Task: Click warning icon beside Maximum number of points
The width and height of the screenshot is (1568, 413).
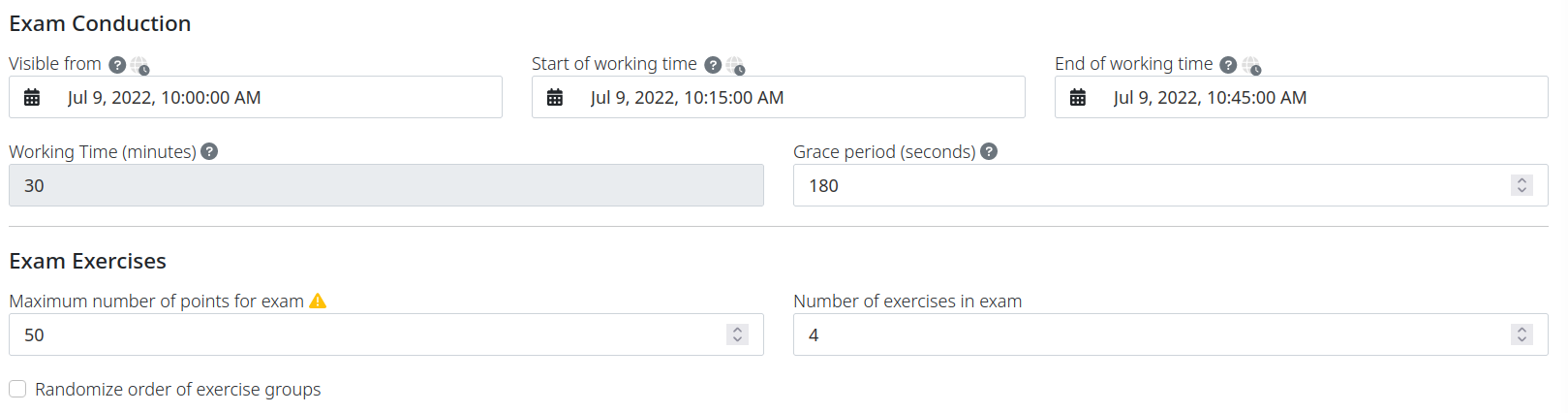Action: tap(318, 302)
